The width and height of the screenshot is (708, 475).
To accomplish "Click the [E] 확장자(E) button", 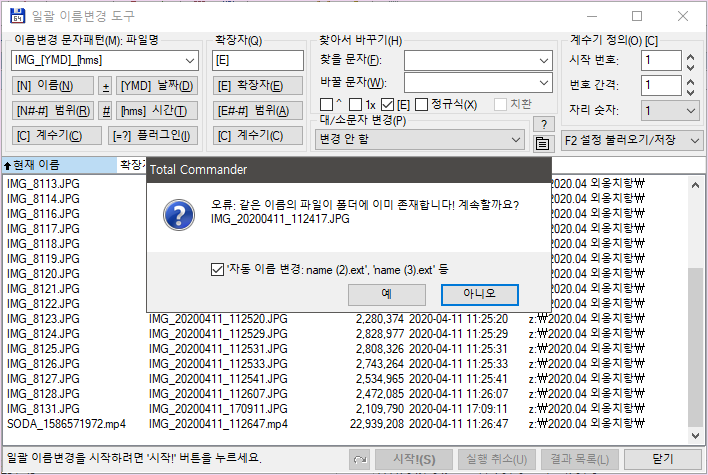I will (257, 86).
